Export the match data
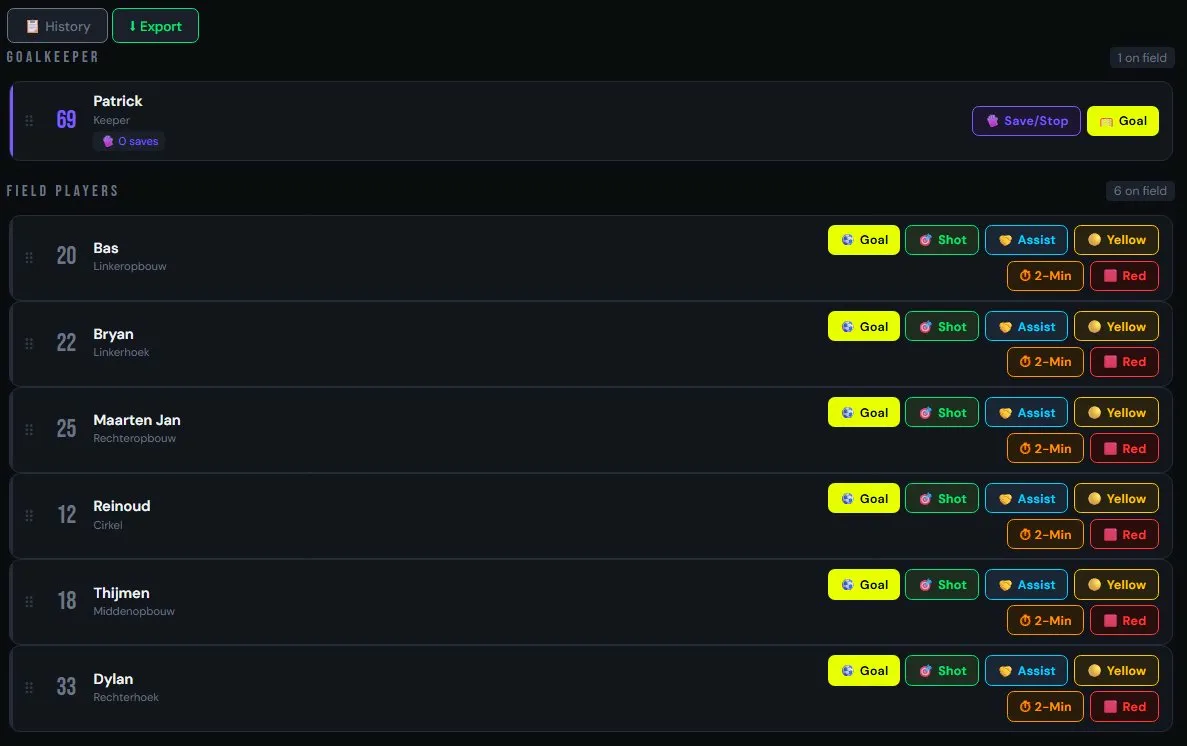 coord(155,25)
